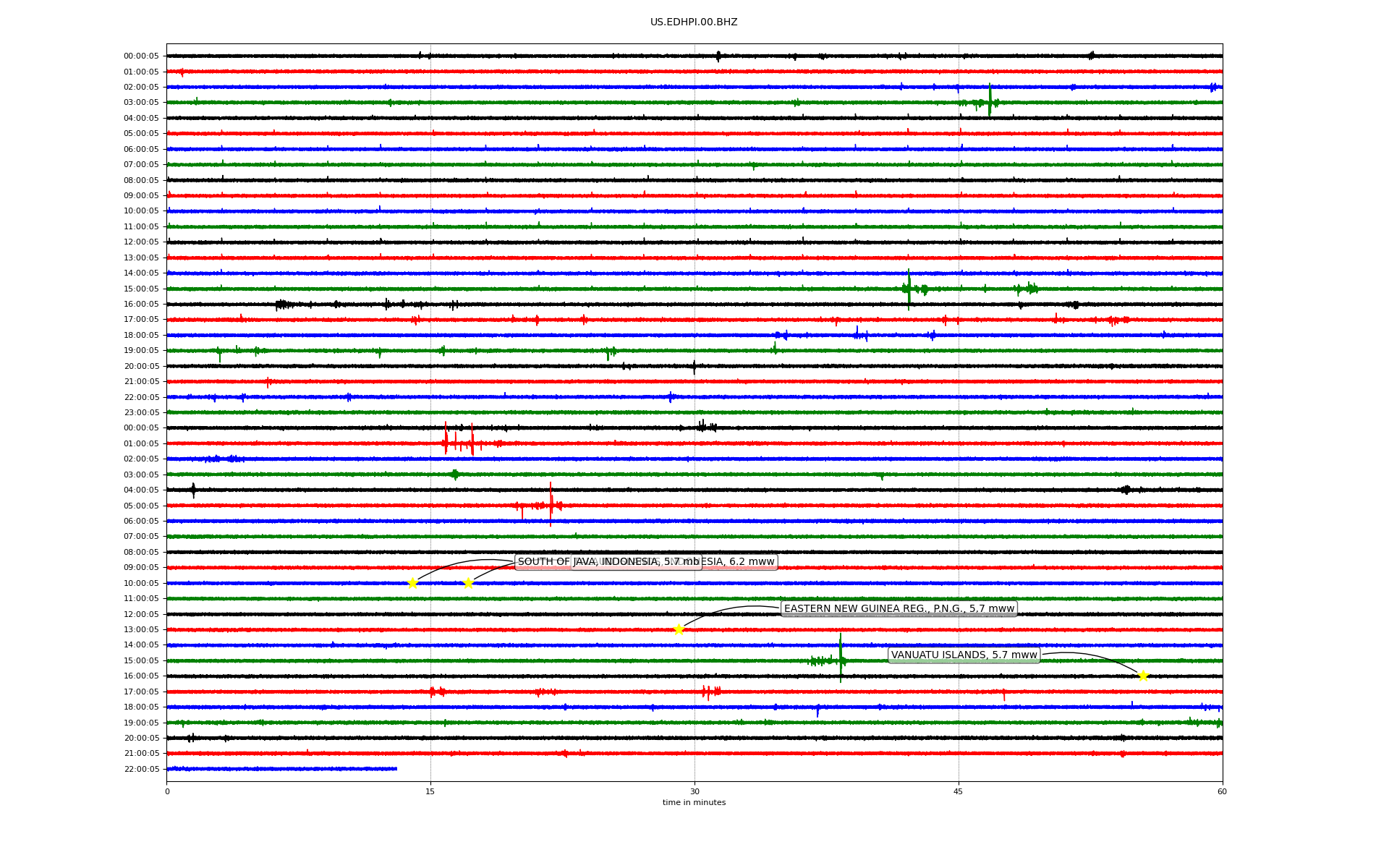Screen dimensions: 1389x868
Task: Click the yellow star for the Vanuatu Islands event
Action: pyautogui.click(x=1143, y=676)
